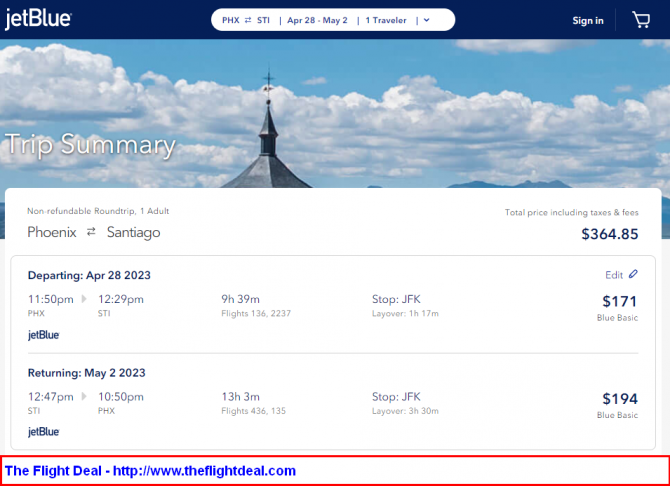Click Returning: May 2 2023 heading
The height and width of the screenshot is (486, 670).
click(x=87, y=373)
